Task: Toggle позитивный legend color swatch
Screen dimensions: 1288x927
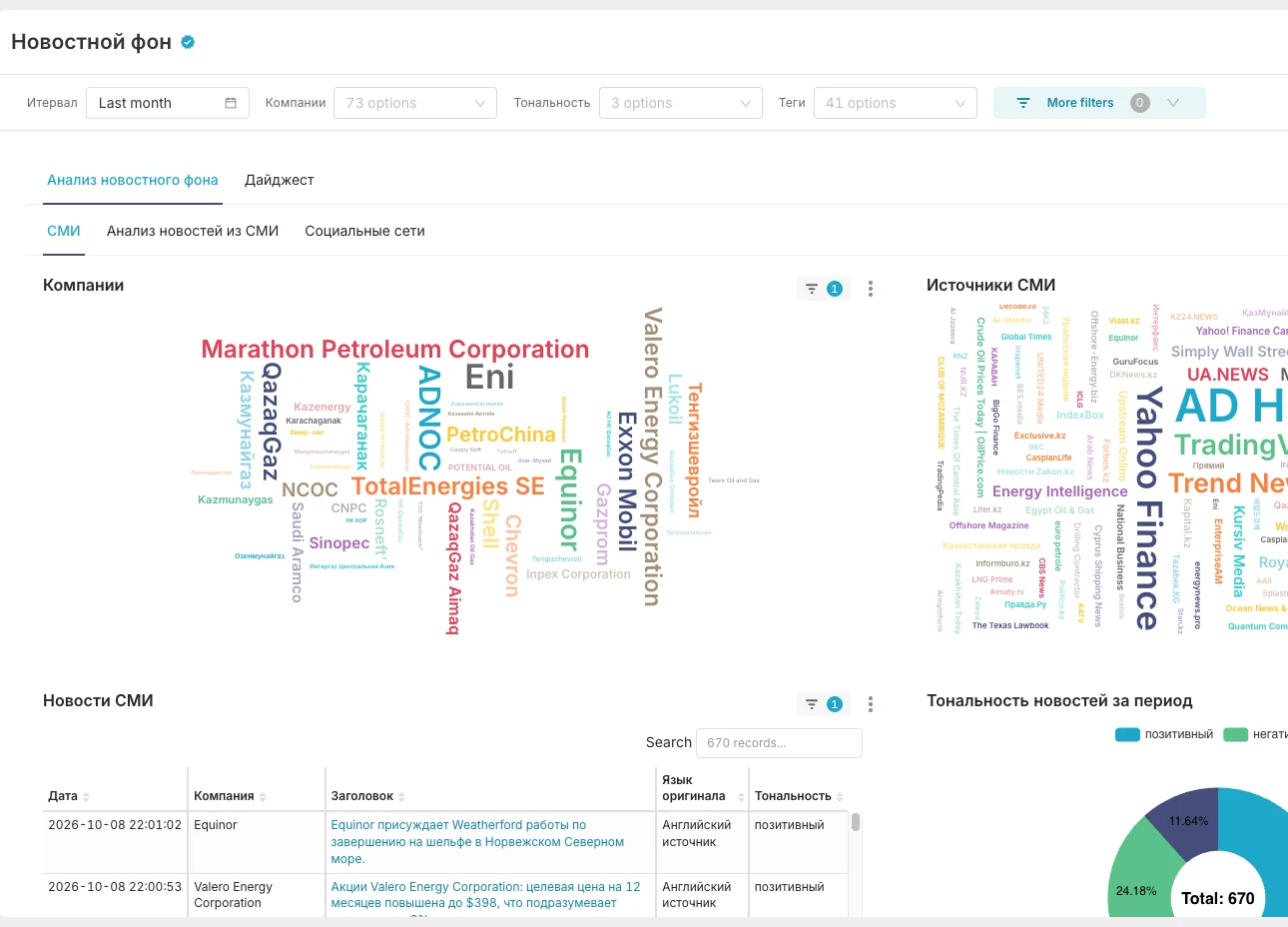Action: [1127, 735]
